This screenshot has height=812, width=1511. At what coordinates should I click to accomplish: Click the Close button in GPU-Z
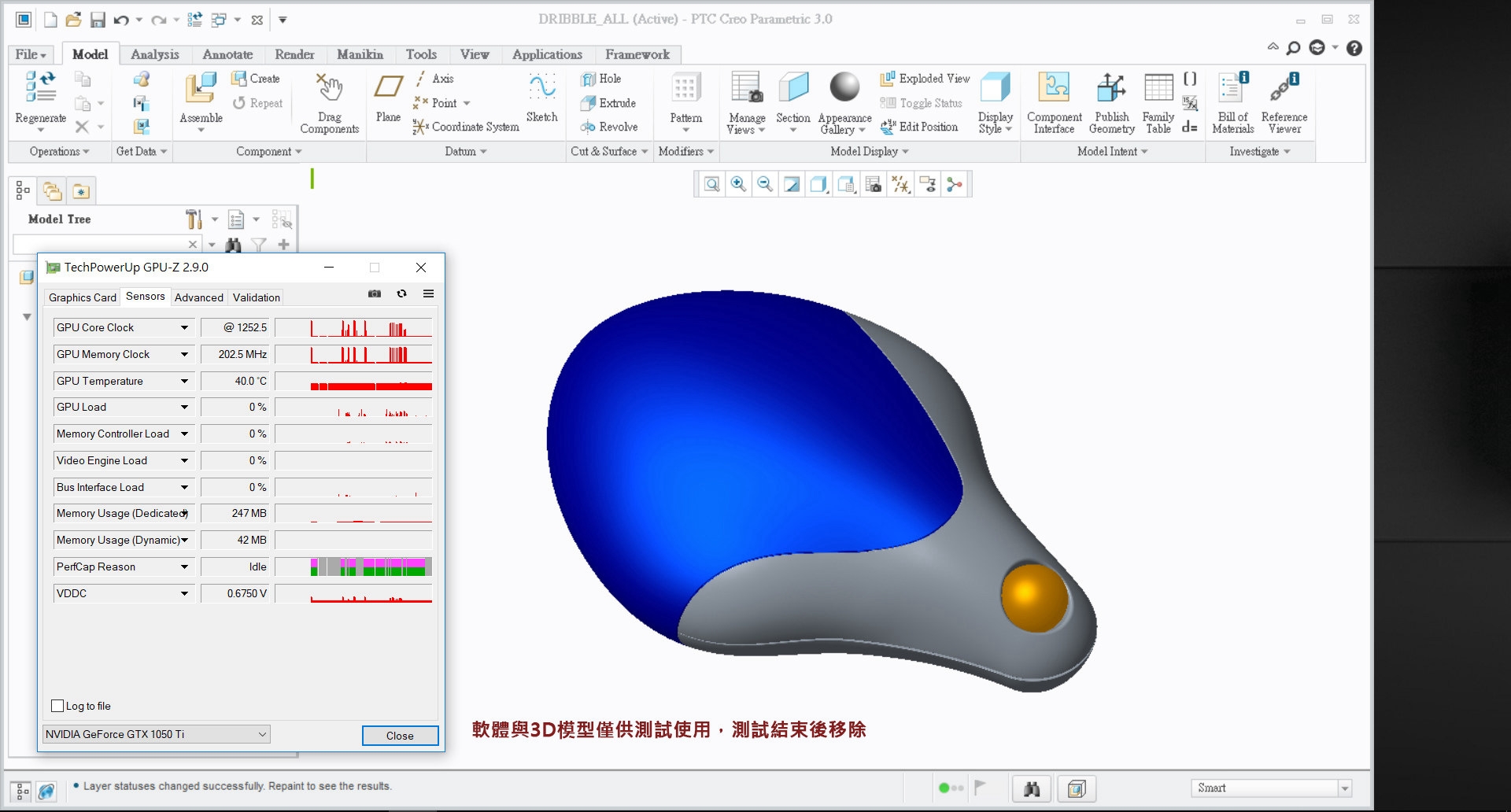(400, 736)
